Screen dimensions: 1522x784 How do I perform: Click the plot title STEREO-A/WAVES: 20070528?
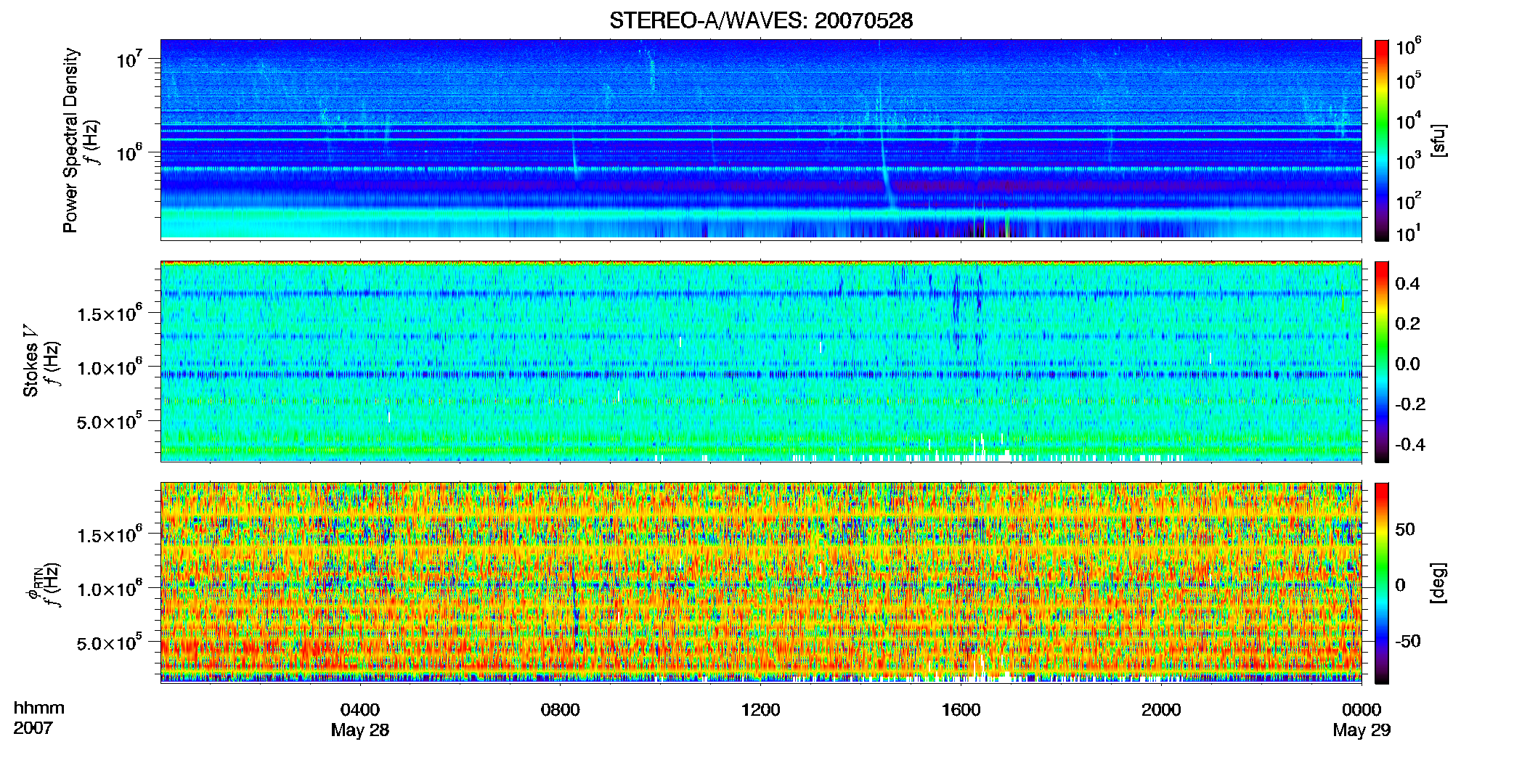click(x=761, y=21)
